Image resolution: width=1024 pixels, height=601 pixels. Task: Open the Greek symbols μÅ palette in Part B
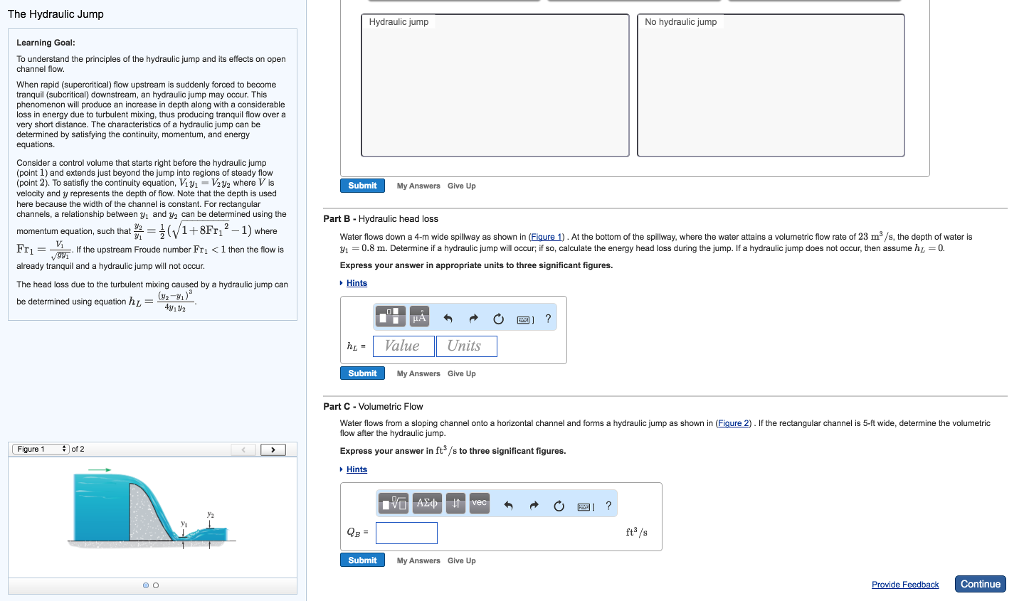click(420, 316)
